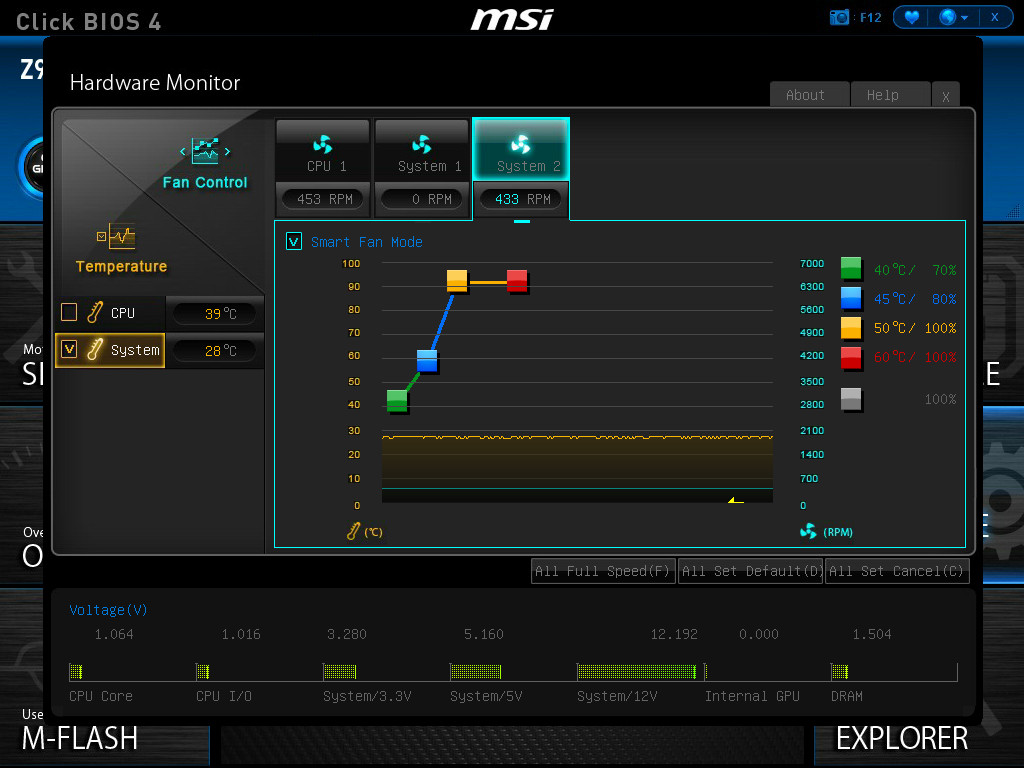Open favorites via the heart icon
This screenshot has height=768, width=1024.
[x=912, y=17]
